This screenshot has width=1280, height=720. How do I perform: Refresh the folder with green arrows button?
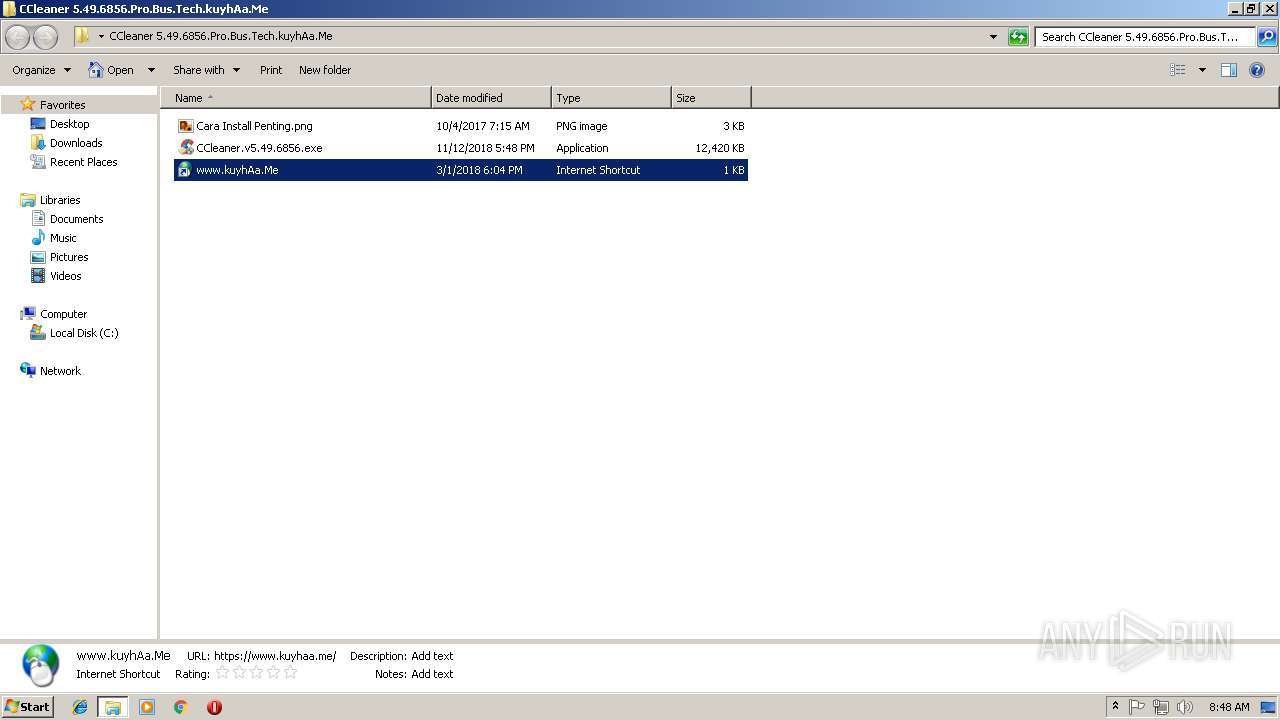[1018, 37]
